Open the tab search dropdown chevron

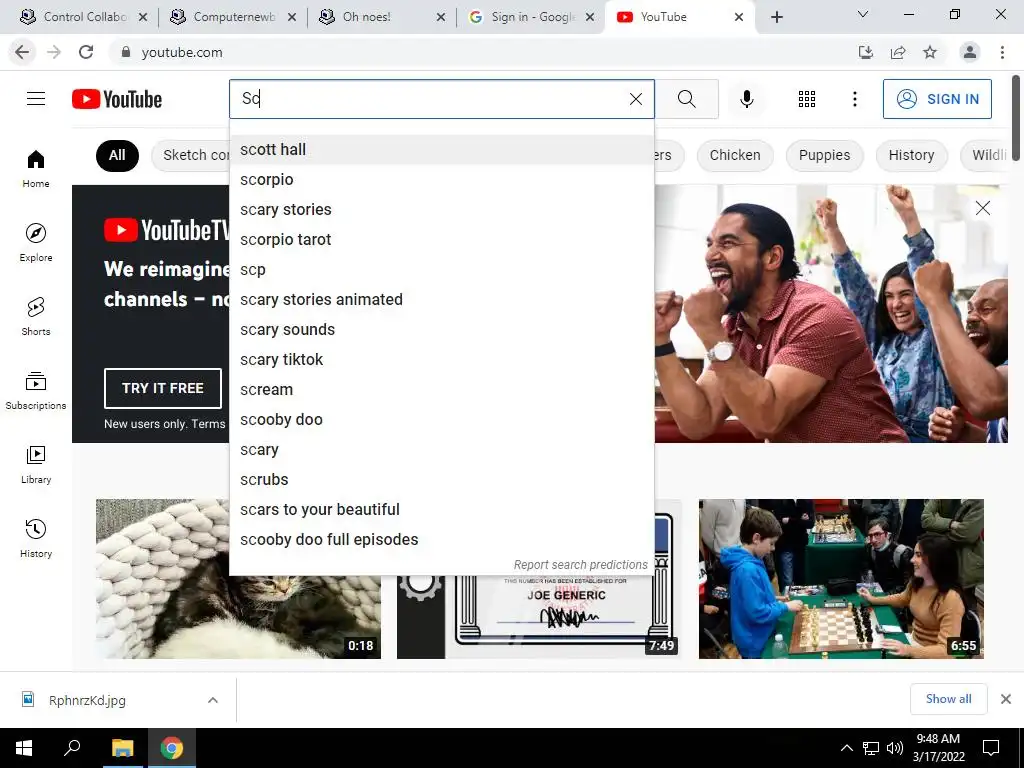pyautogui.click(x=863, y=14)
